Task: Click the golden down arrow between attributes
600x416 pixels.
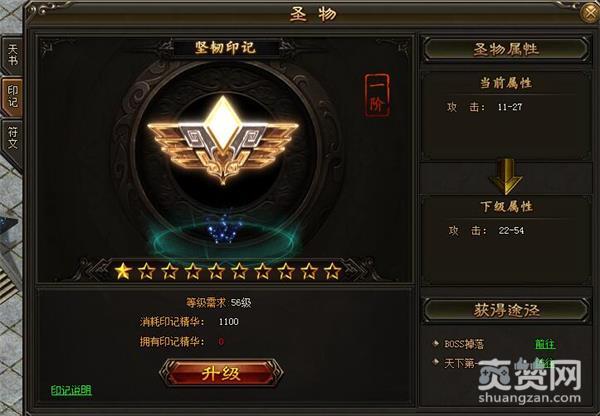Action: click(x=505, y=176)
